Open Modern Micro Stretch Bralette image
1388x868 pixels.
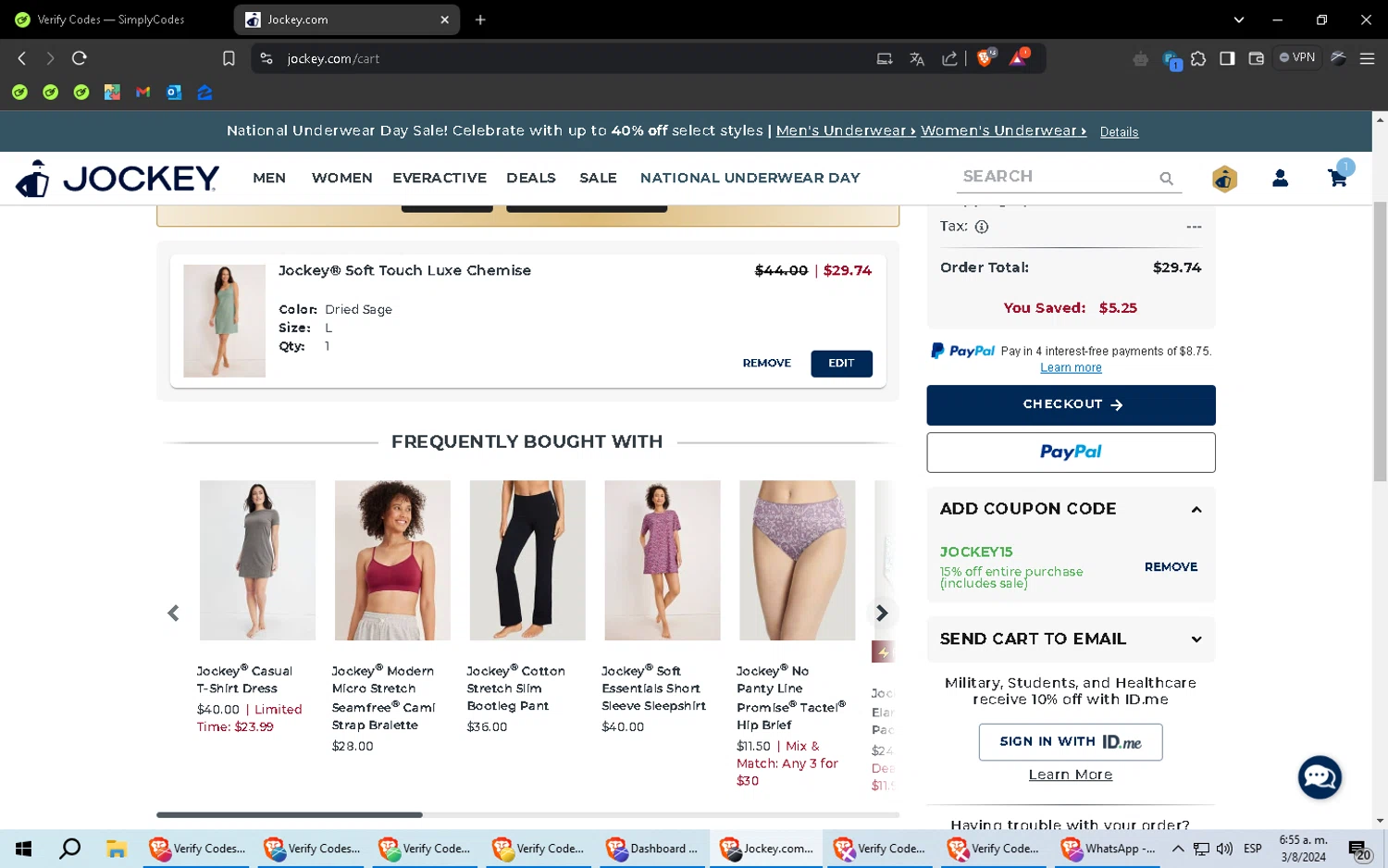coord(392,560)
